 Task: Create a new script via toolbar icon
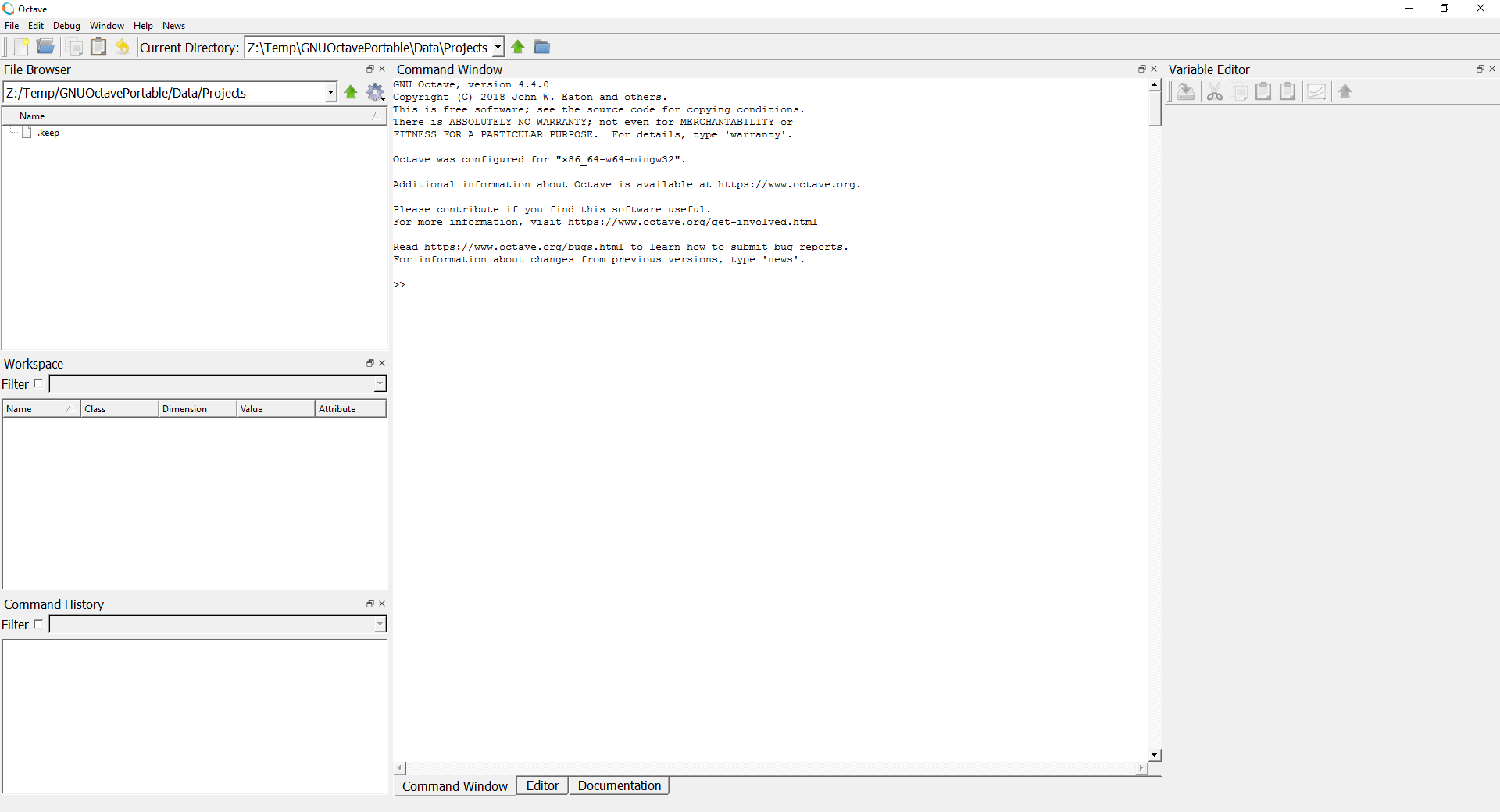[21, 46]
